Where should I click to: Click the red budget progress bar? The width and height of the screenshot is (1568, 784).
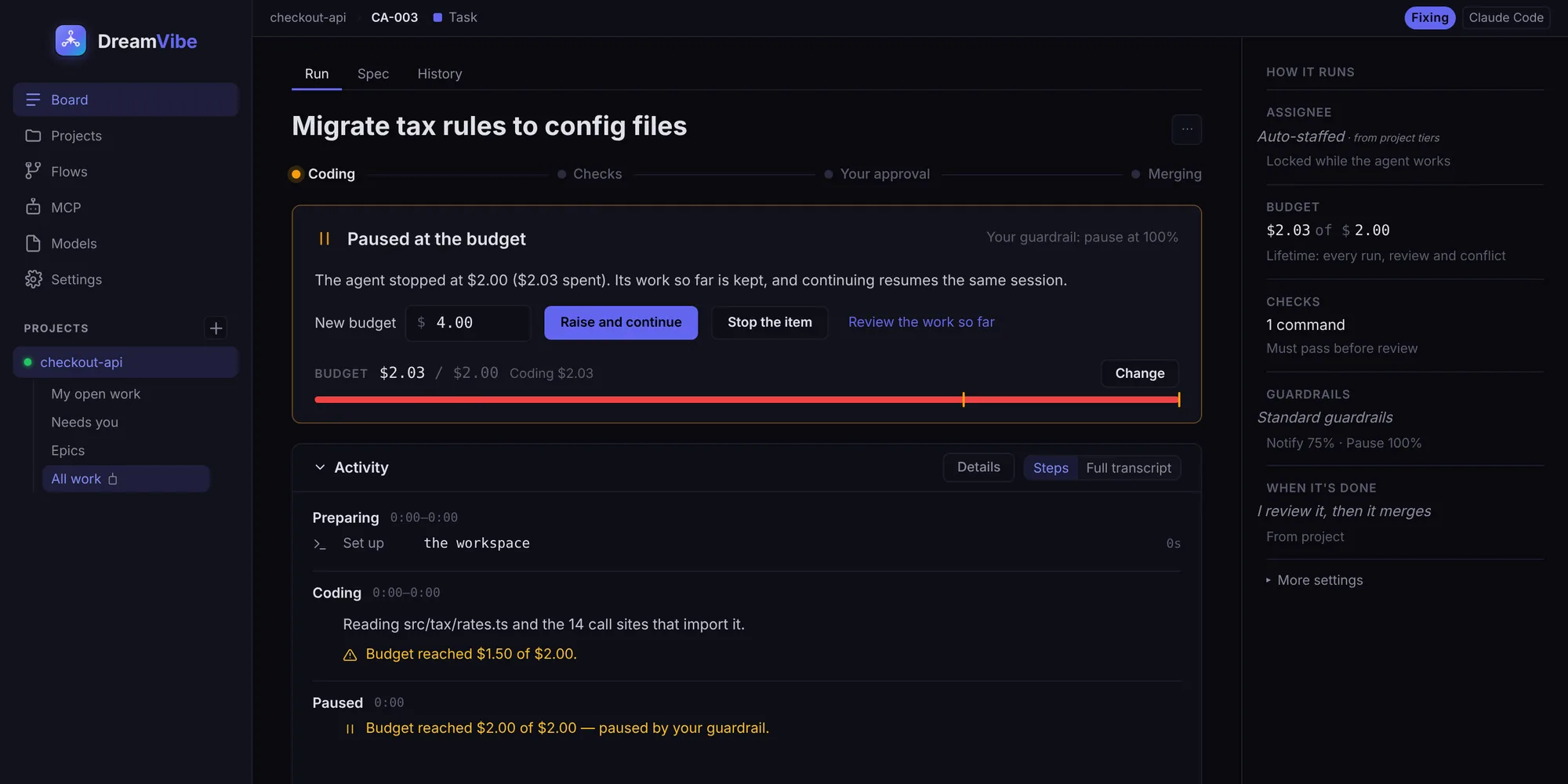[x=746, y=400]
